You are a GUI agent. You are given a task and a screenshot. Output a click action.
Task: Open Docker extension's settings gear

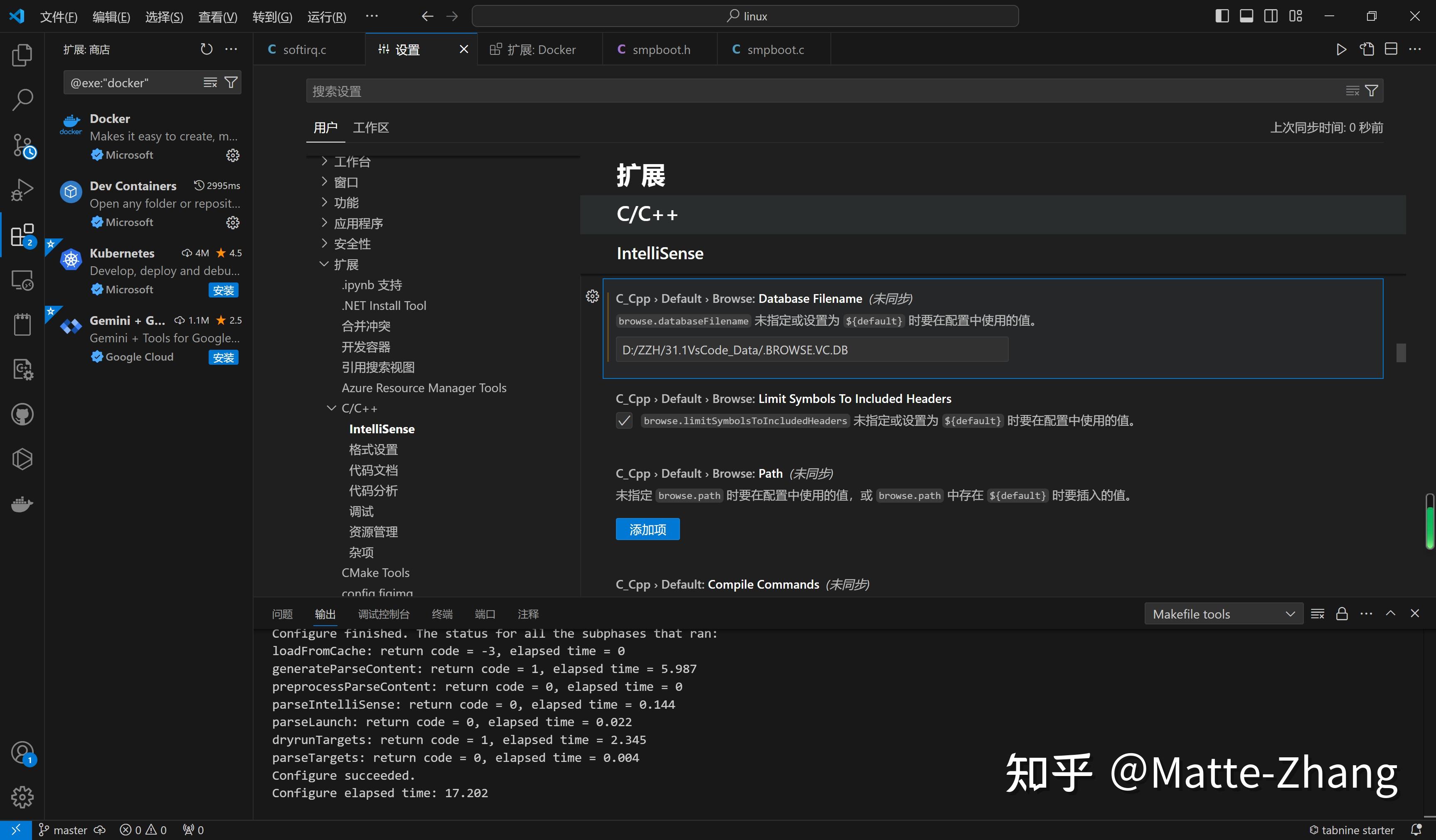232,155
